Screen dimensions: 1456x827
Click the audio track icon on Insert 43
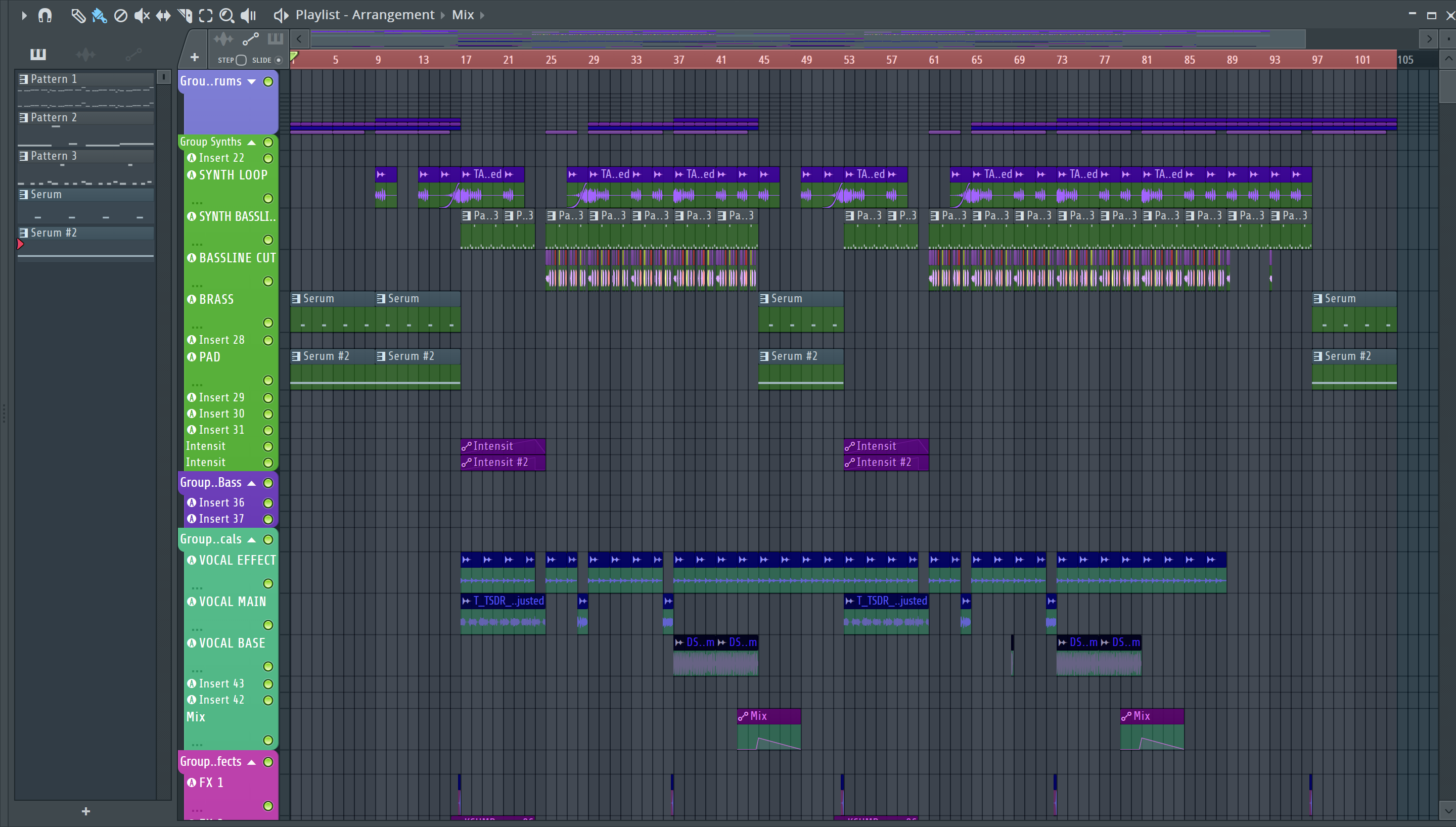192,684
